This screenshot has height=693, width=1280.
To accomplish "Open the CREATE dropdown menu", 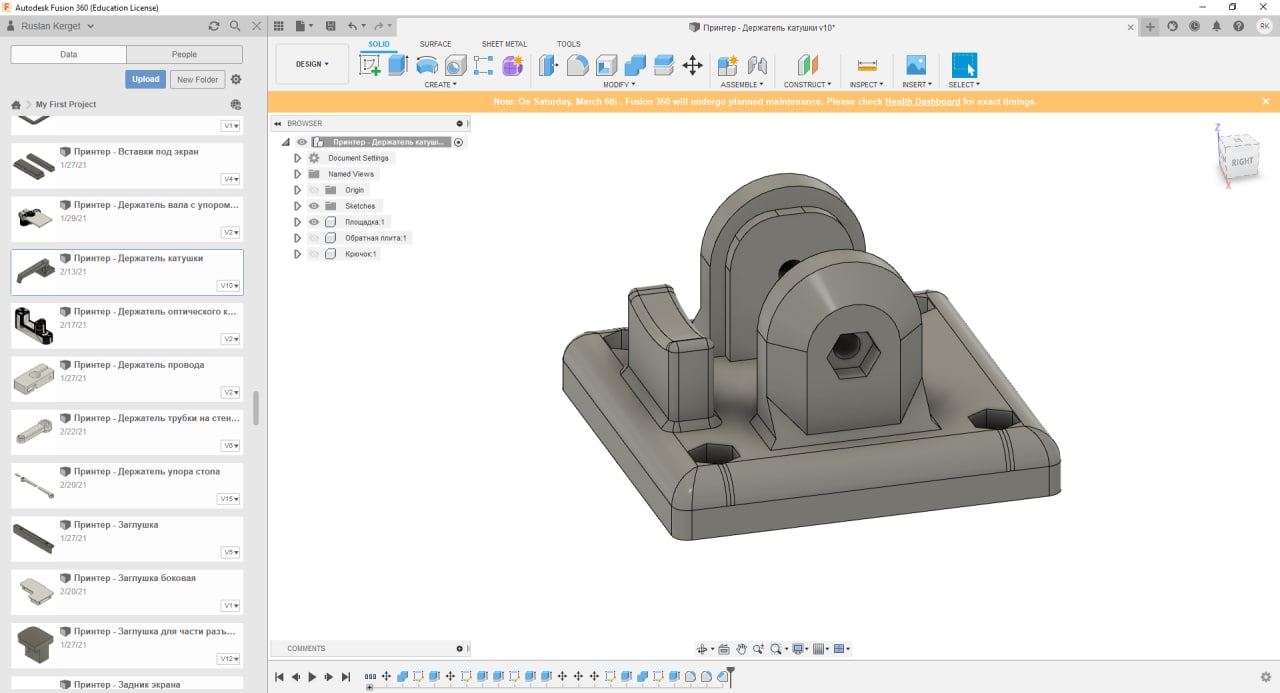I will 441,85.
